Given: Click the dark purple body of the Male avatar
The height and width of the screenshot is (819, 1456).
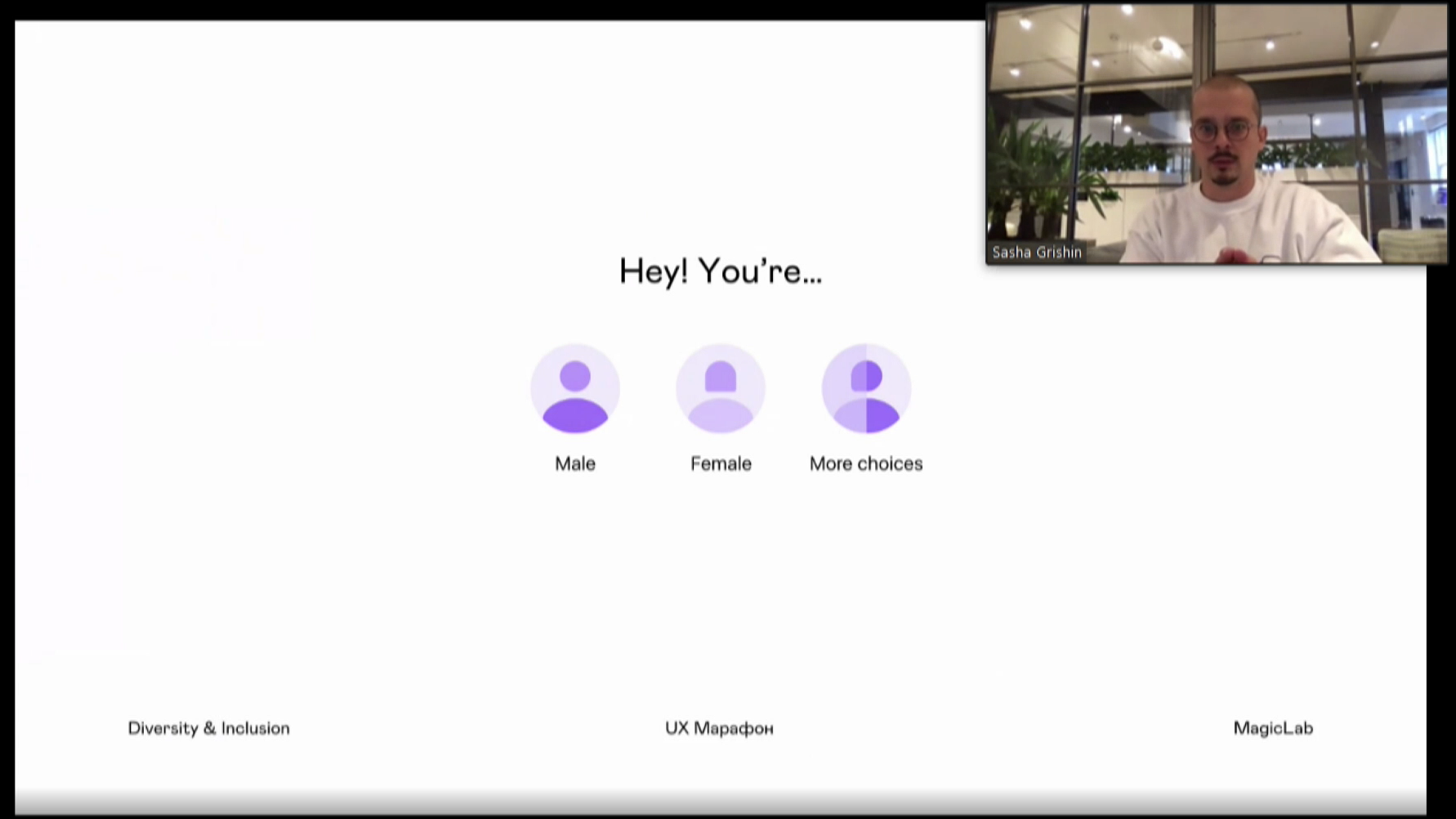Looking at the screenshot, I should click(574, 416).
